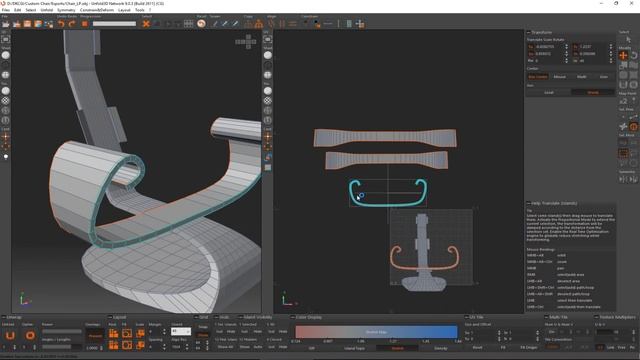Click the top white shading sphere in 3D viewport
This screenshot has width=640, height=360.
tap(6, 55)
